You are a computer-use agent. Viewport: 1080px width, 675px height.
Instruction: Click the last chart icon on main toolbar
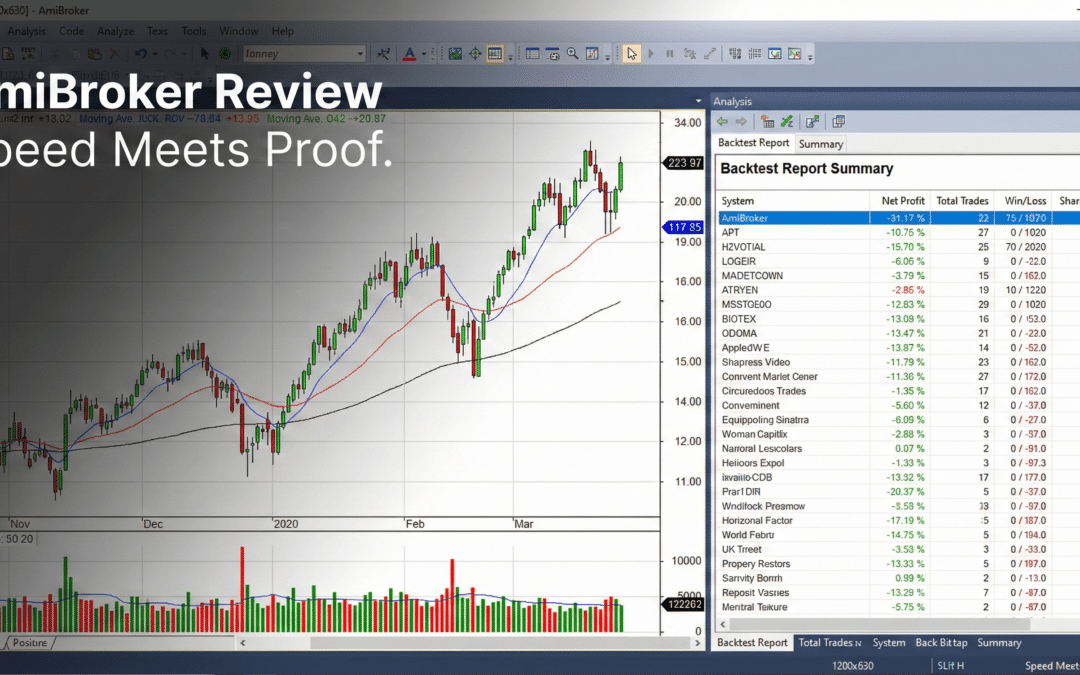point(794,54)
